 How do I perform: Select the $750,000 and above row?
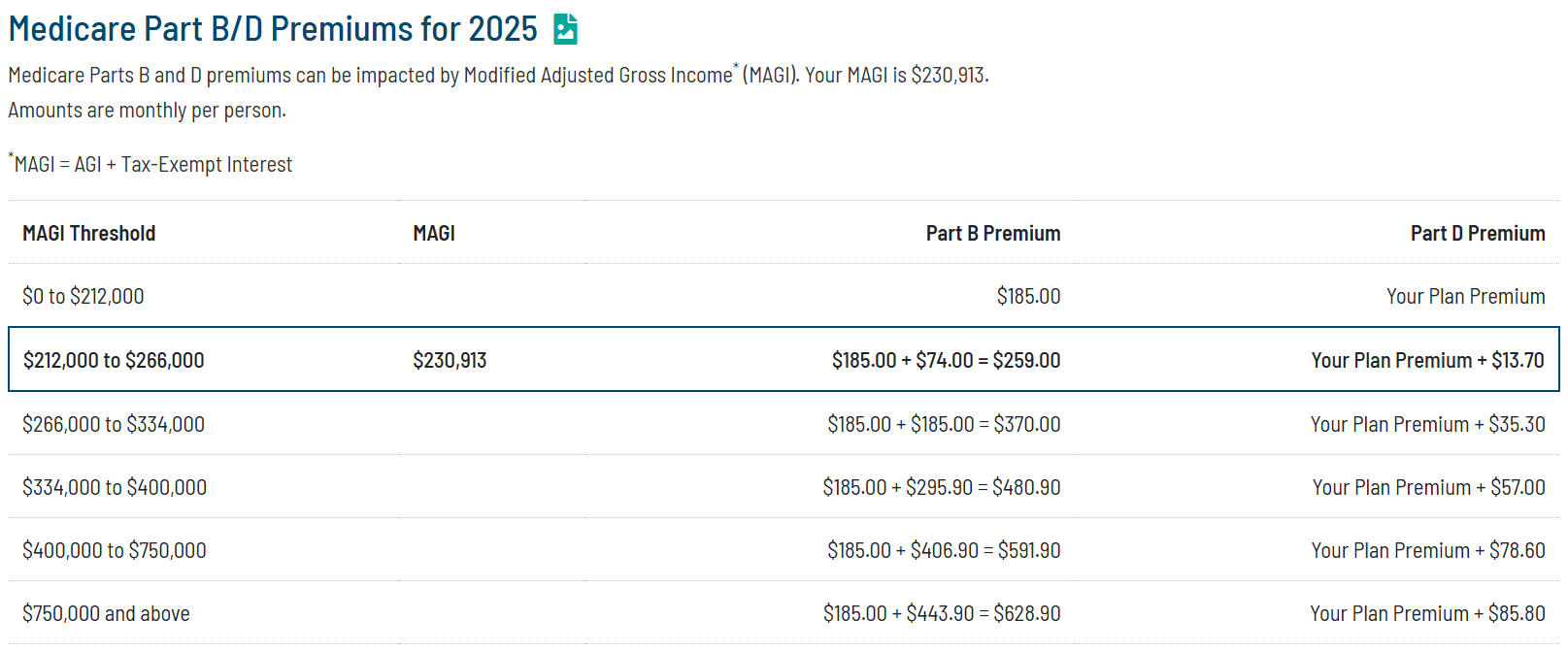784,613
